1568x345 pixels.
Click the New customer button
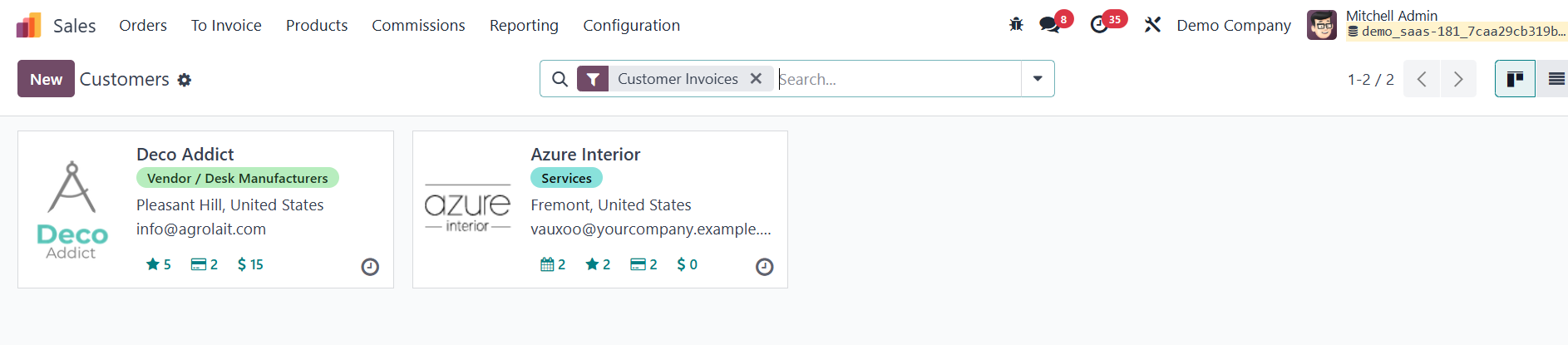click(46, 79)
